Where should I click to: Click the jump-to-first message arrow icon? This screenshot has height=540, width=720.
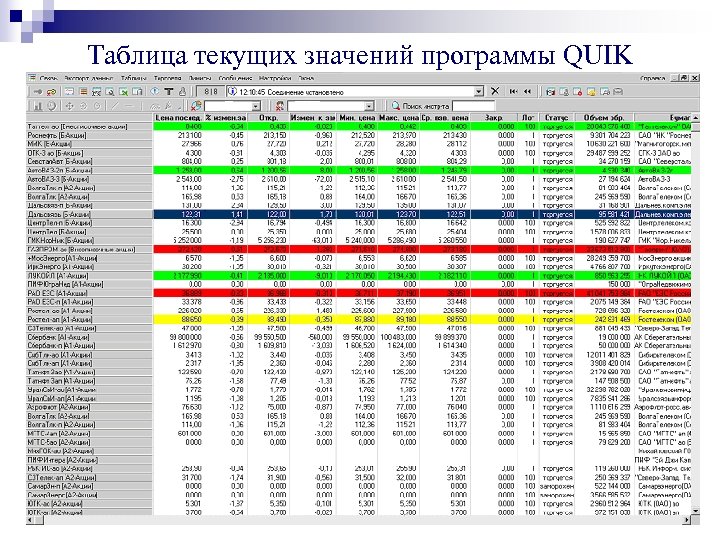point(513,92)
